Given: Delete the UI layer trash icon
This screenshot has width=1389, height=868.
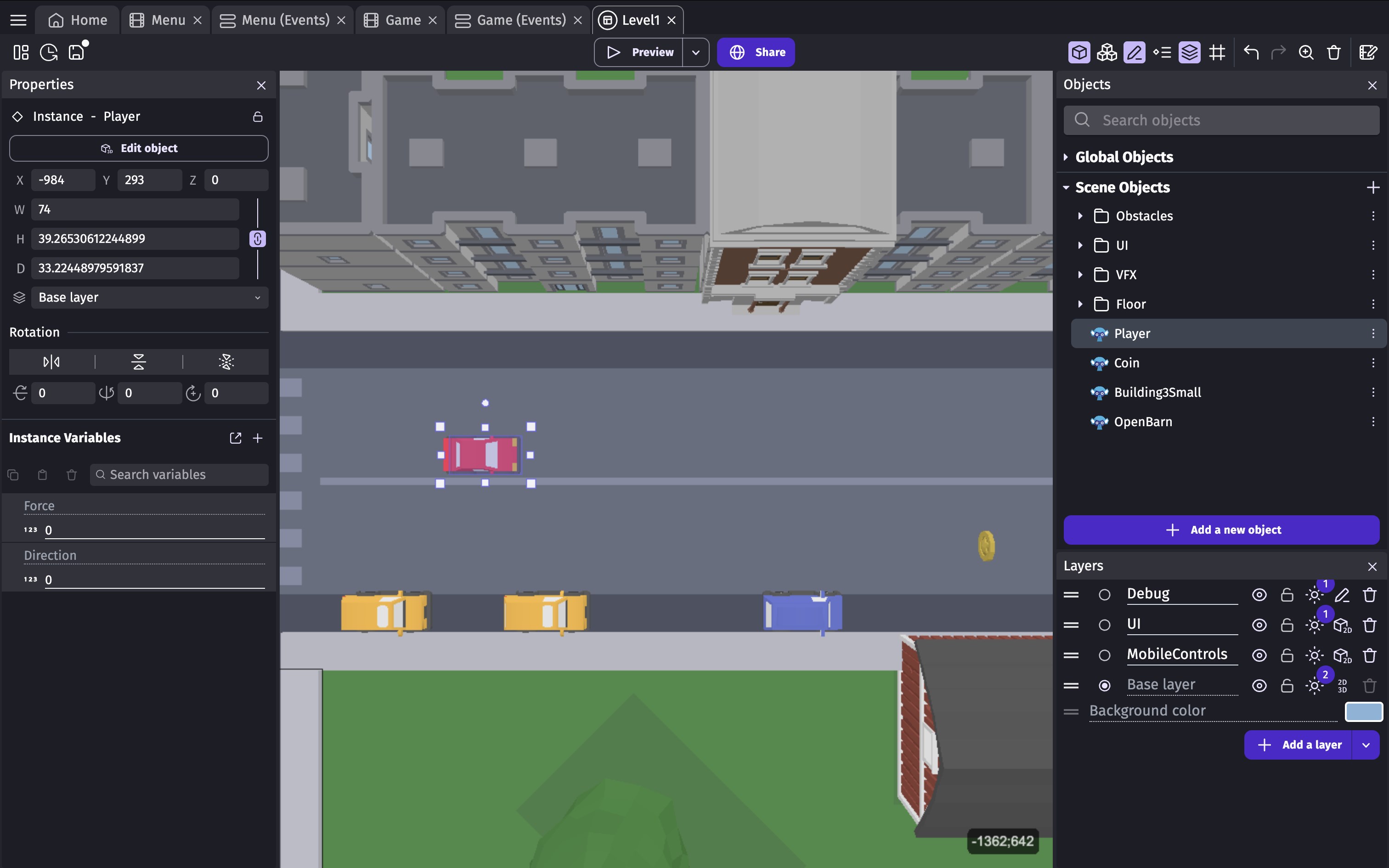Looking at the screenshot, I should (1370, 625).
